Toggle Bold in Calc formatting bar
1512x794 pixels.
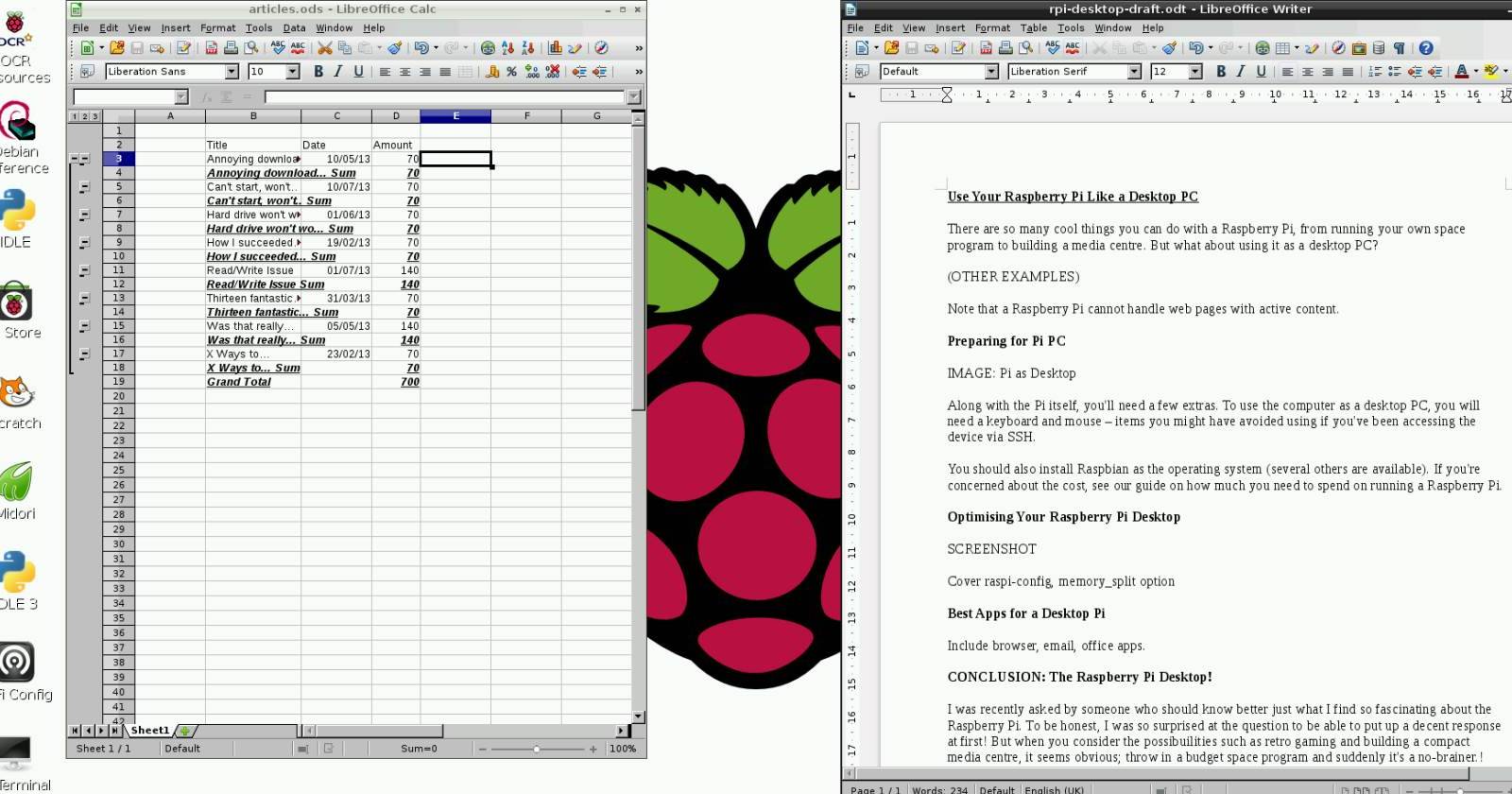318,71
